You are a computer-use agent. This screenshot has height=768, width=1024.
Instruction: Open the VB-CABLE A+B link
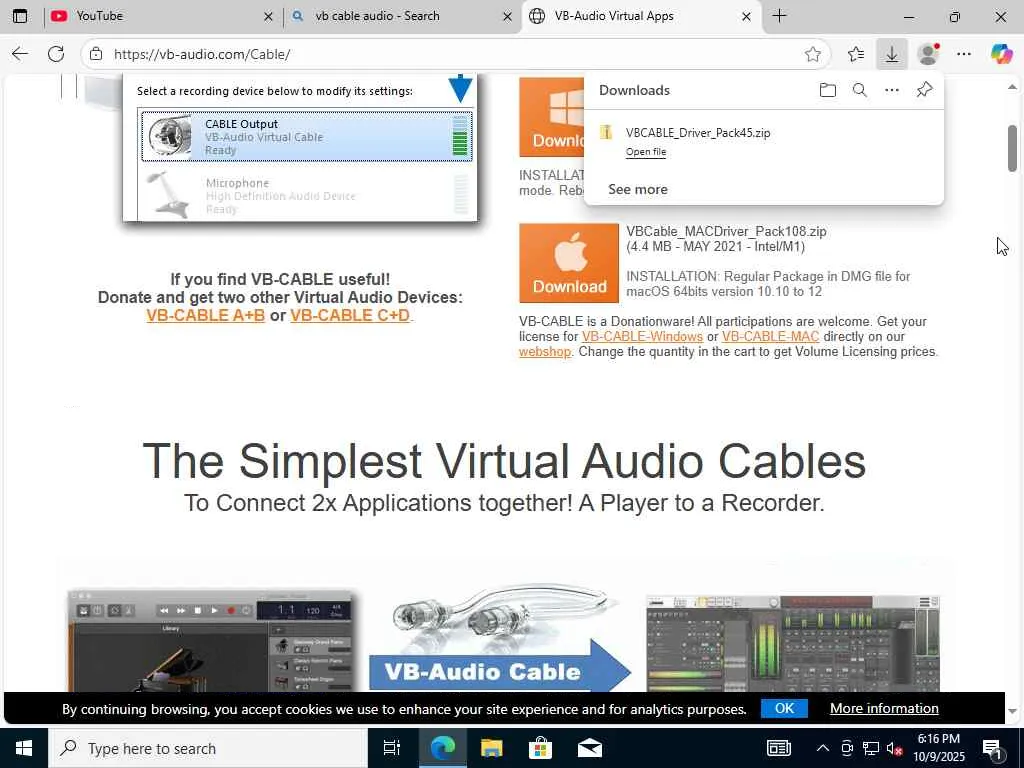pyautogui.click(x=206, y=315)
